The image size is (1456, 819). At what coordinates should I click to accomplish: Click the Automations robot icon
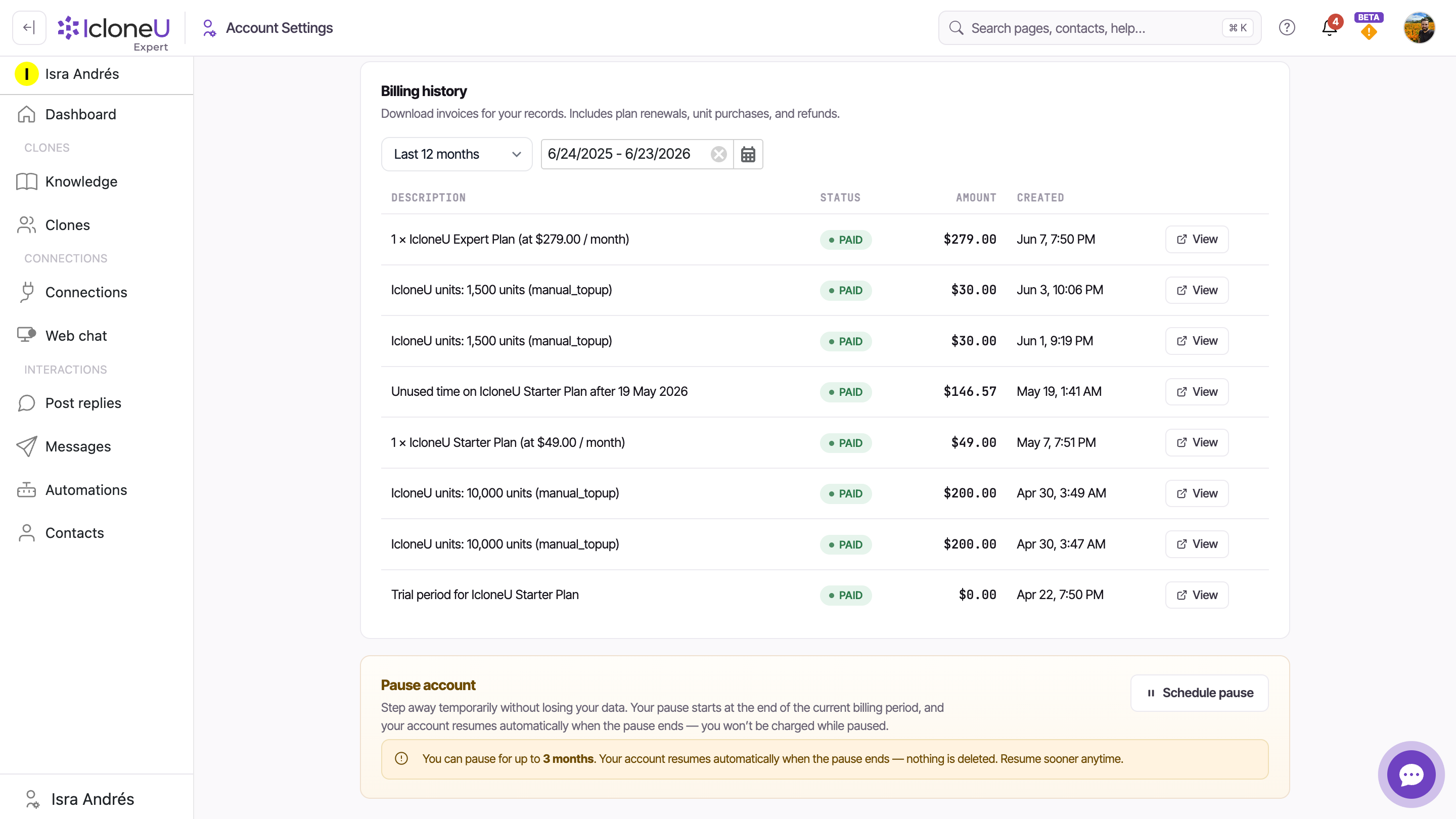[x=27, y=490]
